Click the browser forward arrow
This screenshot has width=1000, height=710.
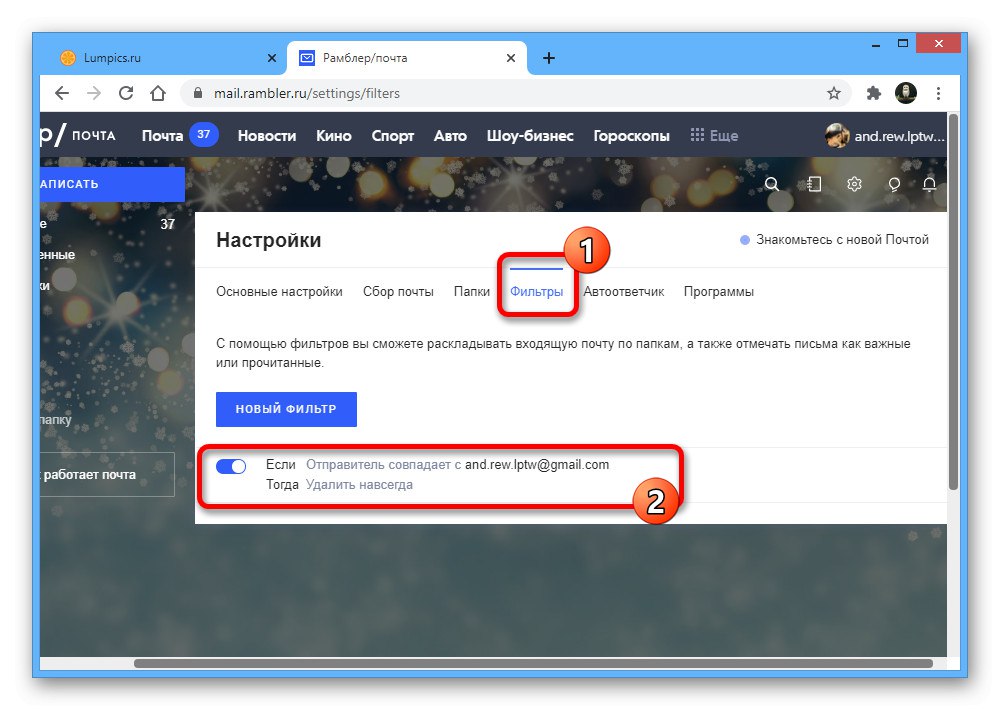[94, 93]
